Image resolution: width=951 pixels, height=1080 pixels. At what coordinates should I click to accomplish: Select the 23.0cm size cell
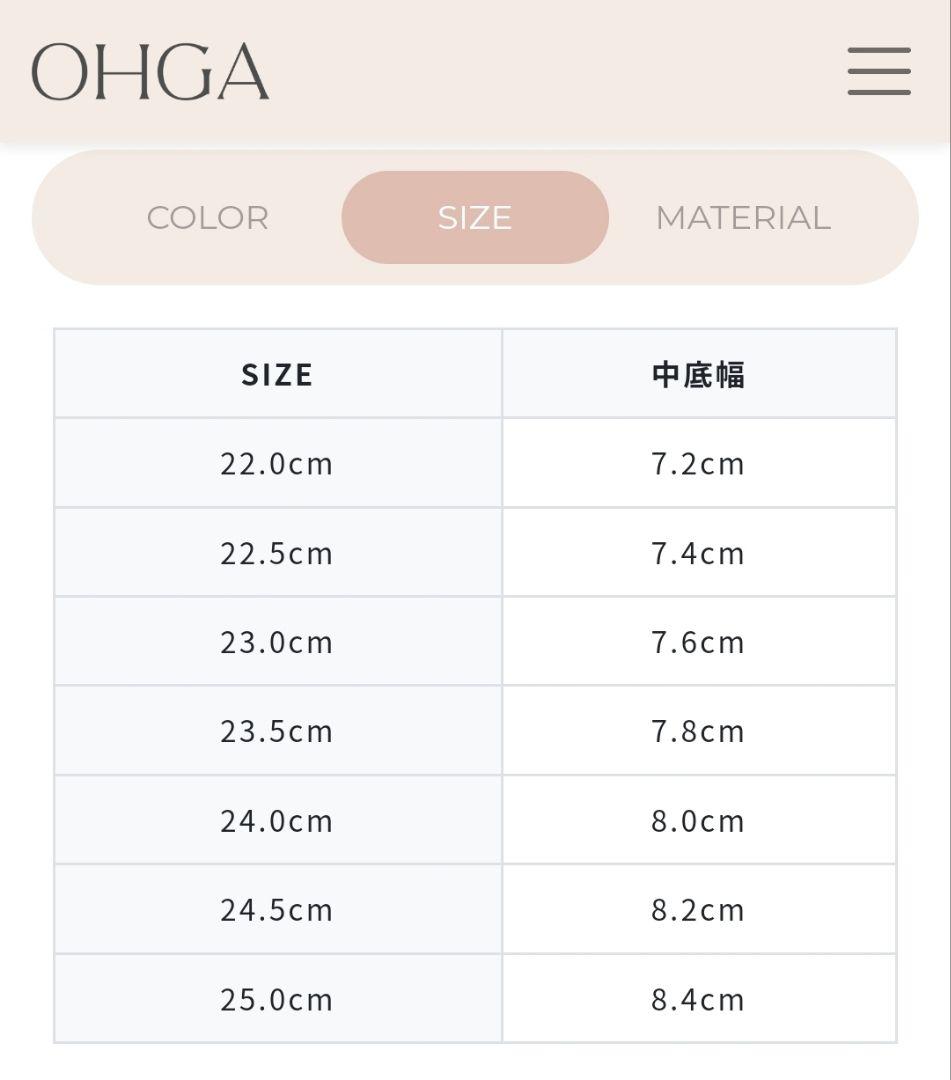point(278,641)
